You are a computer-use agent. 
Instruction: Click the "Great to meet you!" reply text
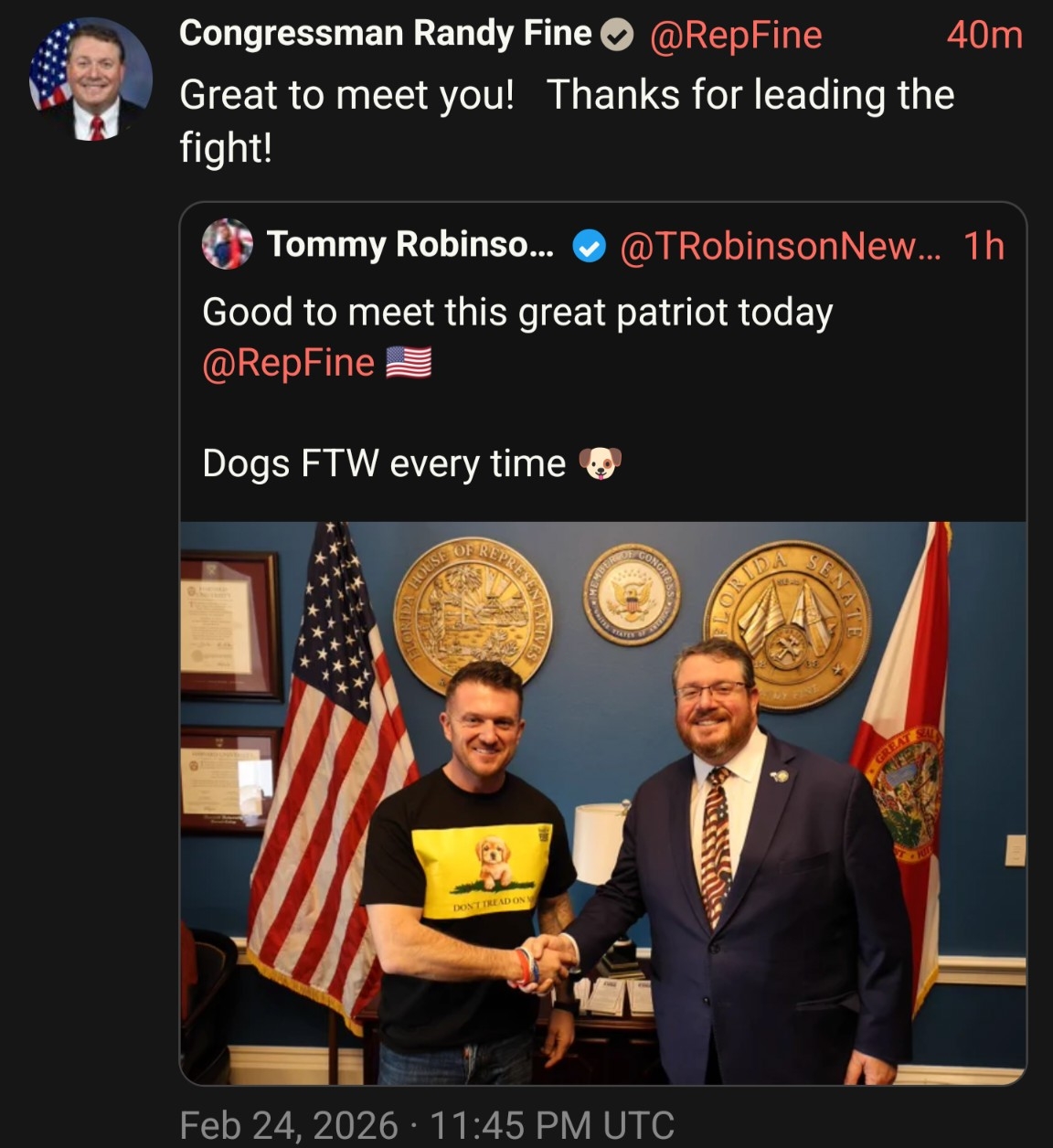tap(347, 95)
